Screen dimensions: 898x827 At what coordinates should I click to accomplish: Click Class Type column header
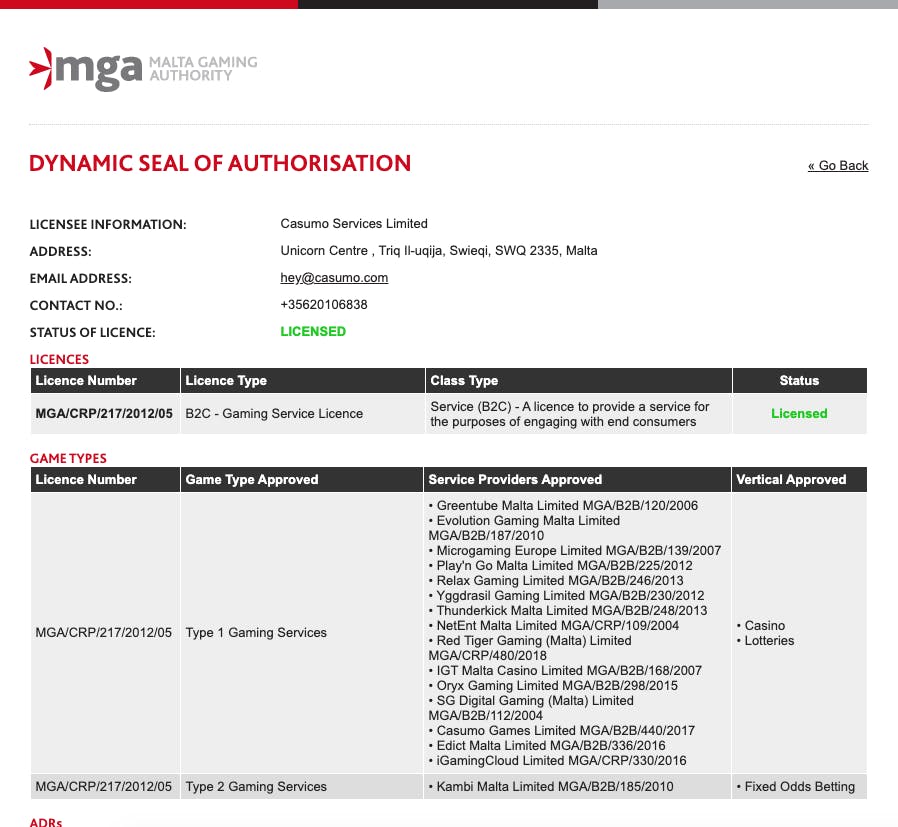pyautogui.click(x=578, y=381)
